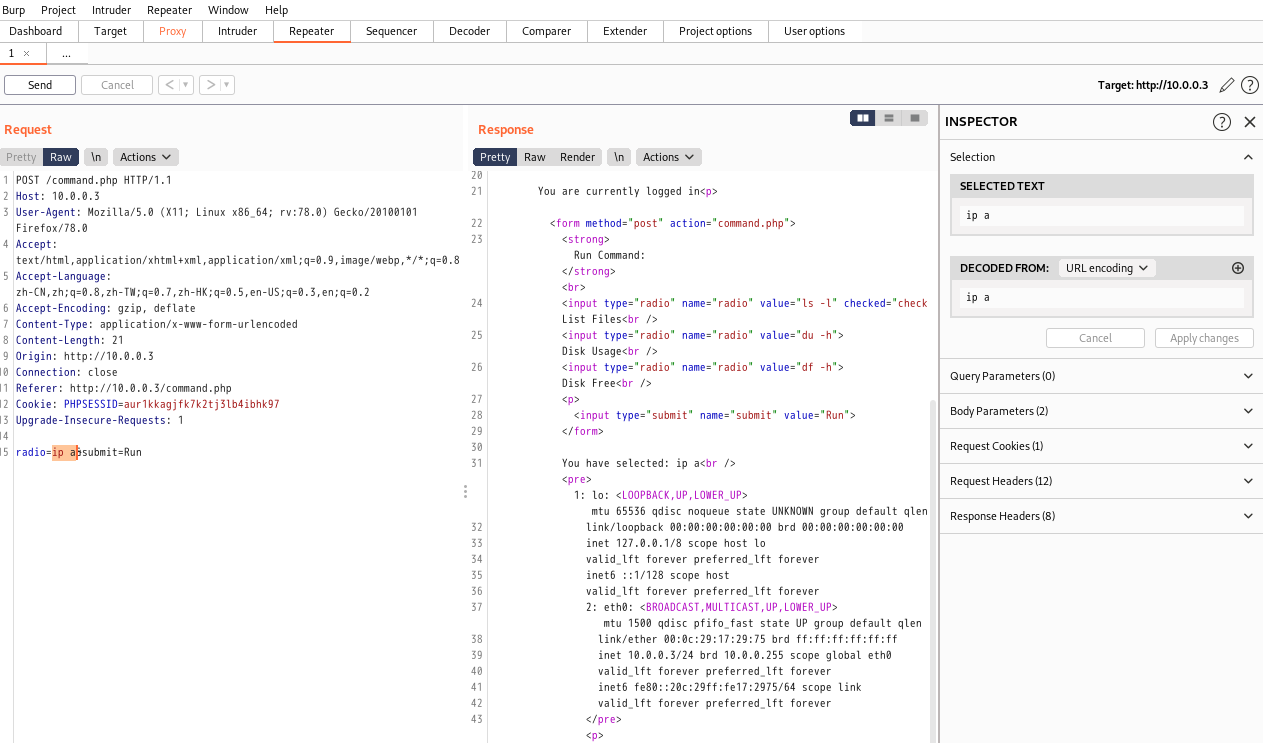Switch to Extender tab
Screen dimensions: 1263x743
[x=625, y=31]
